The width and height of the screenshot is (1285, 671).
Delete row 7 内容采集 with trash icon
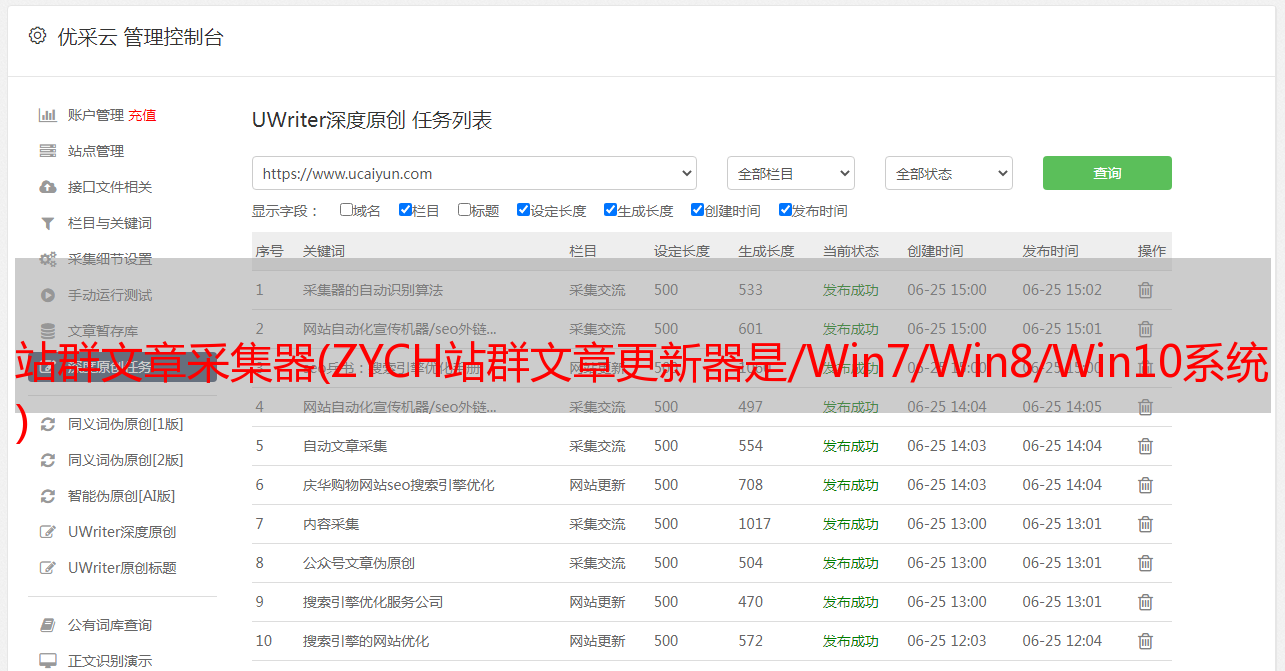click(x=1145, y=524)
